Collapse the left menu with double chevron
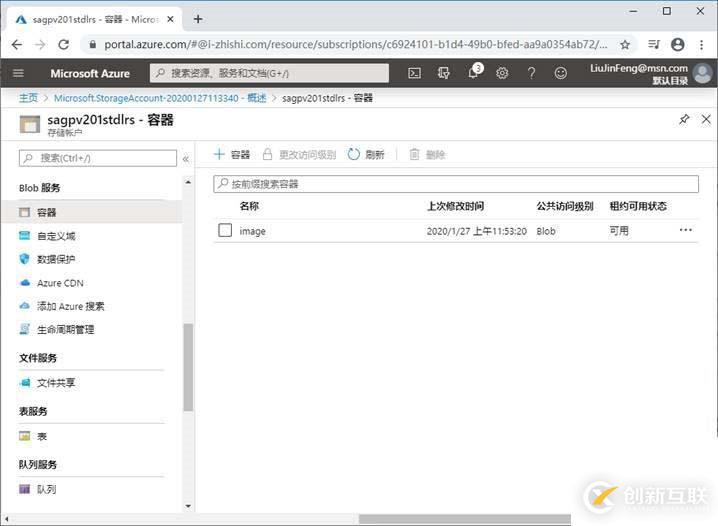Screen dimensions: 718x526 click(x=186, y=159)
